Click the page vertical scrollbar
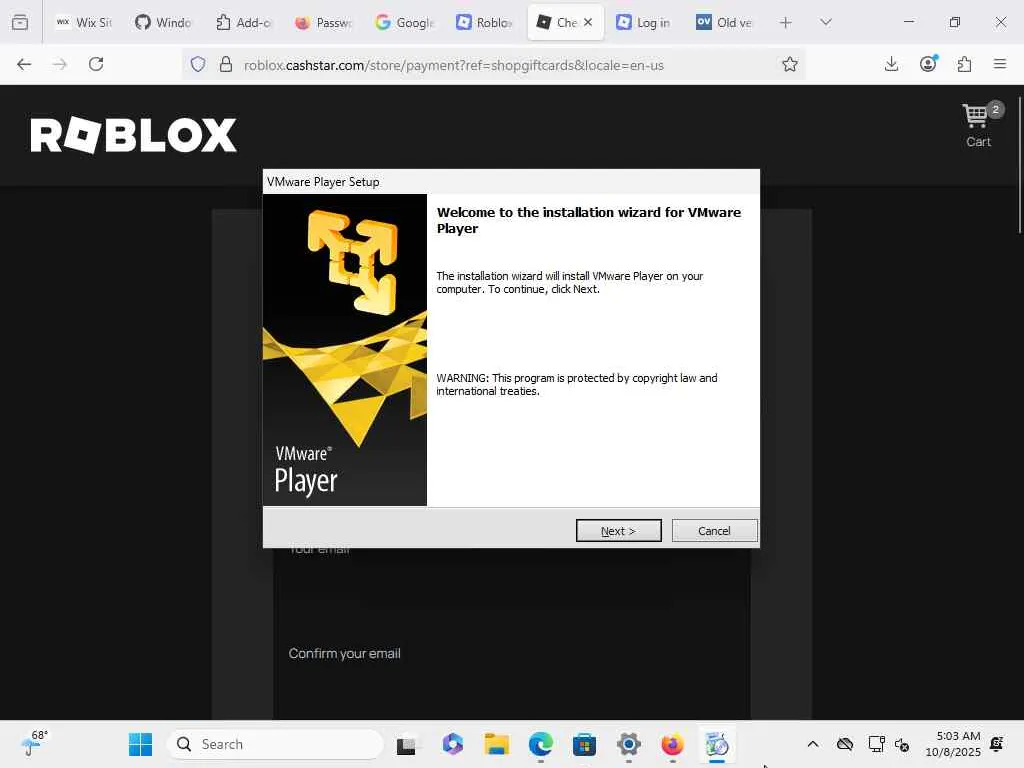1024x768 pixels. click(x=1019, y=165)
